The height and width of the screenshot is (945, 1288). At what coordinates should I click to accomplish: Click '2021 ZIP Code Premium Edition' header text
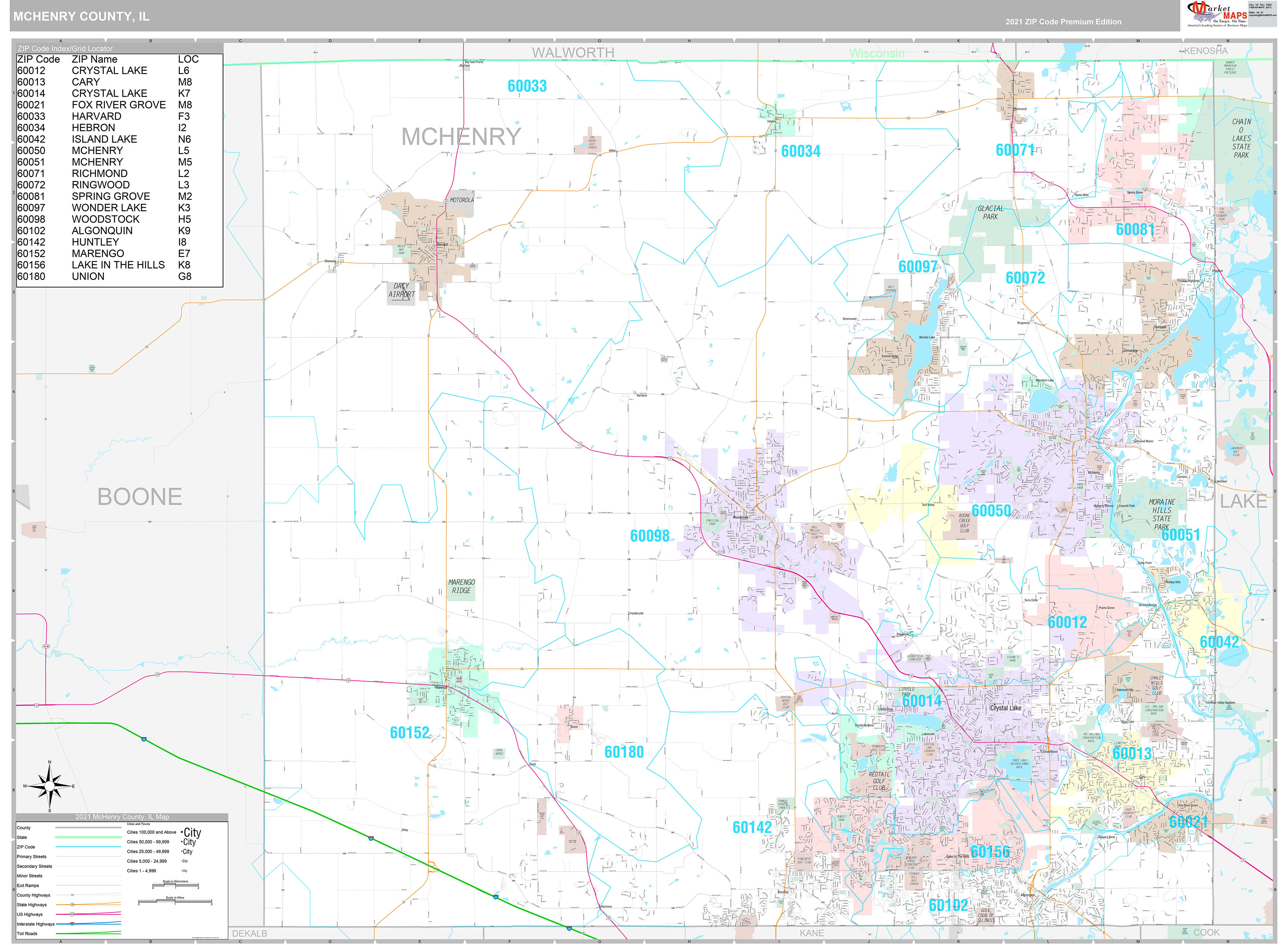tap(1063, 22)
